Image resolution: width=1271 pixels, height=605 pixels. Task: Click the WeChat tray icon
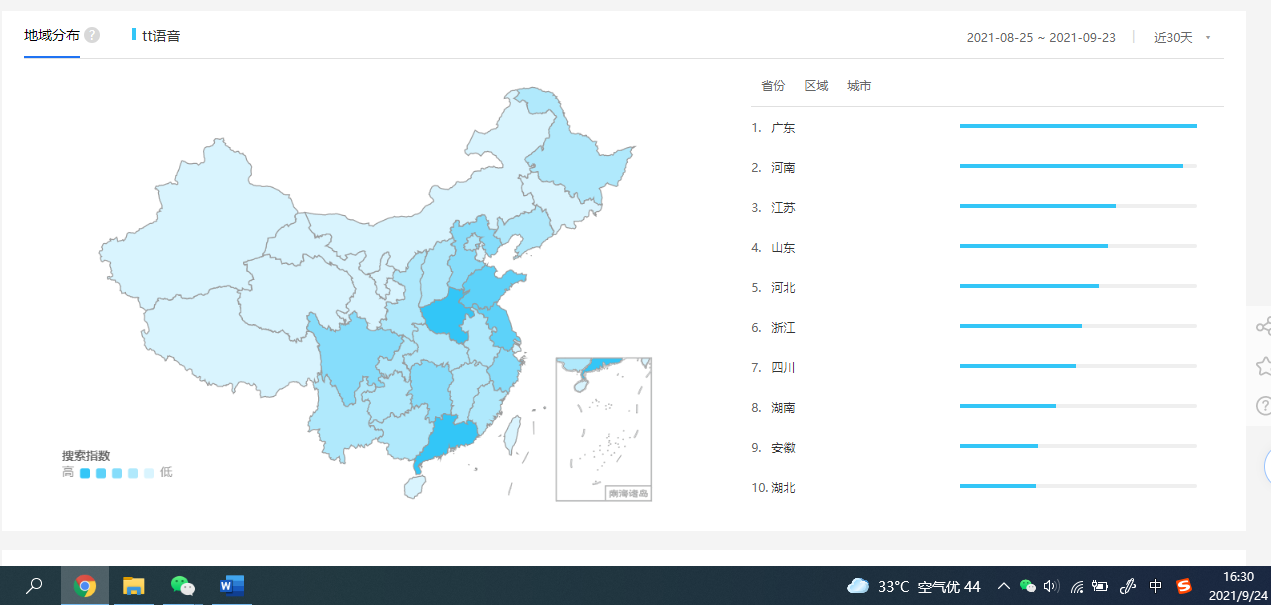pyautogui.click(x=1028, y=586)
